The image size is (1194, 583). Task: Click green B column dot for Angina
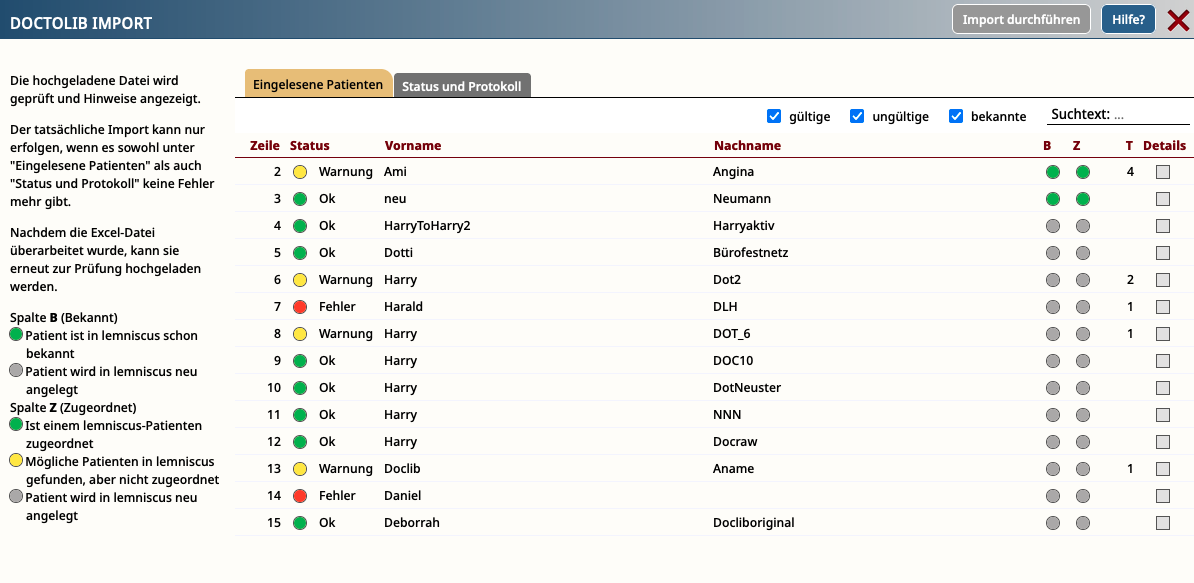(1053, 172)
